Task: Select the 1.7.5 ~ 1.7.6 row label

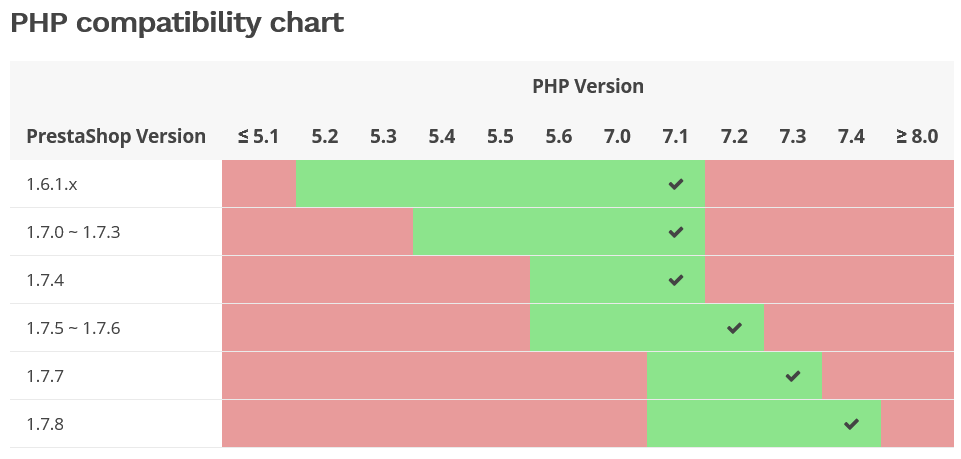Action: 73,328
